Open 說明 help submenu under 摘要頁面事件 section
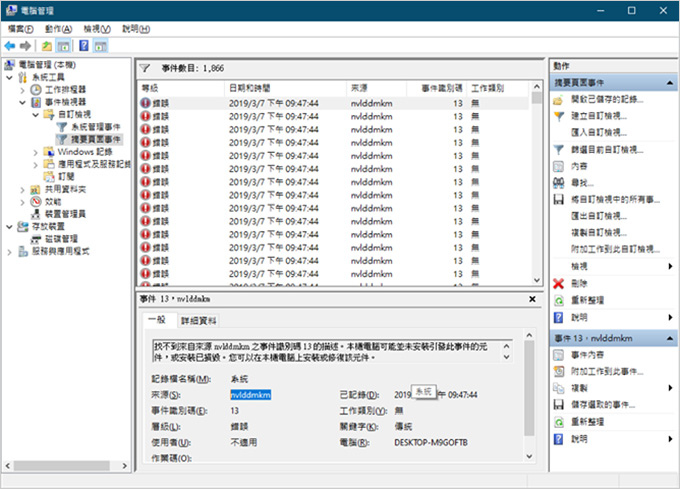 tap(670, 317)
